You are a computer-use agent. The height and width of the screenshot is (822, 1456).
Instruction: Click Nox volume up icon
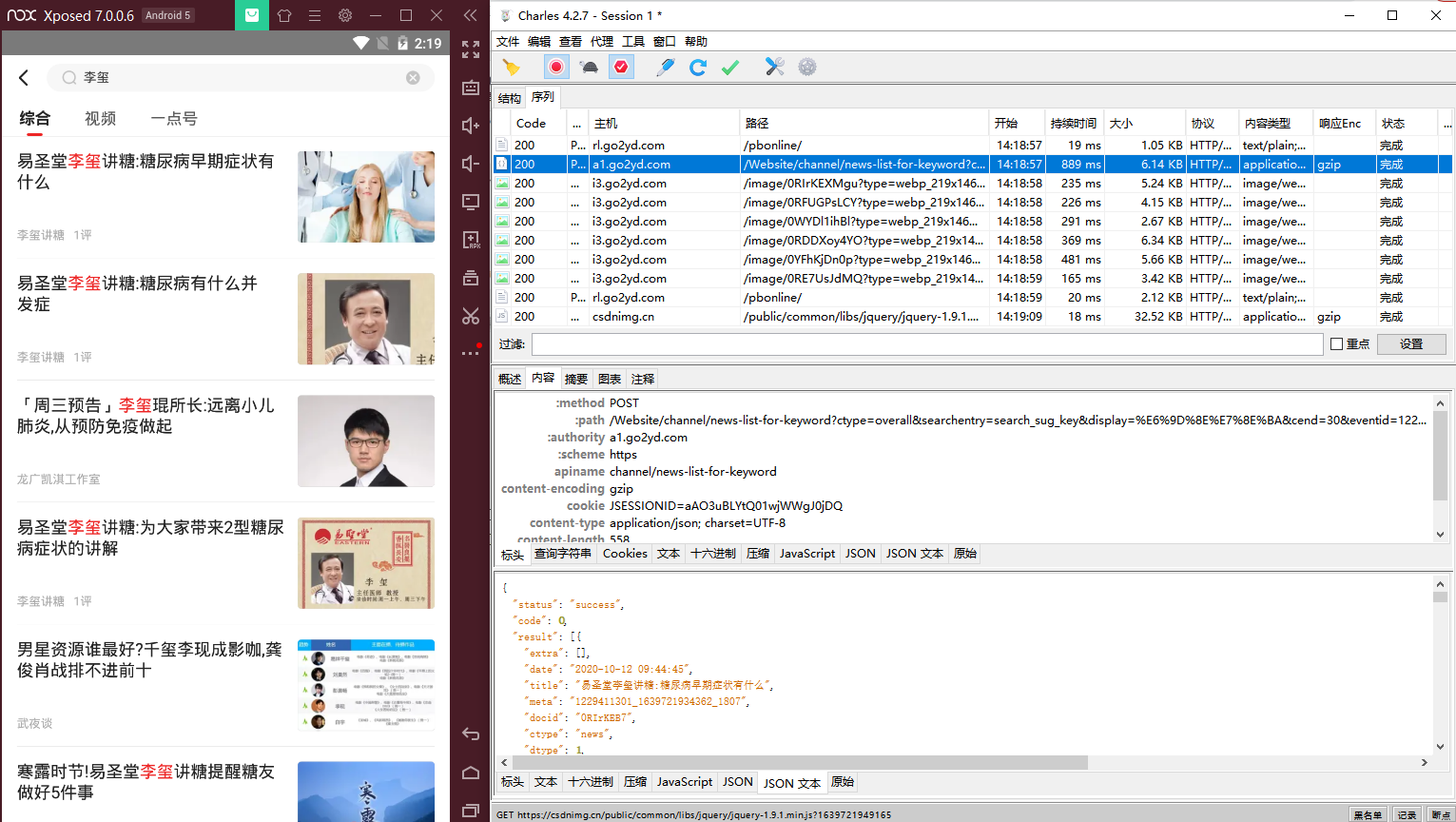tap(471, 126)
